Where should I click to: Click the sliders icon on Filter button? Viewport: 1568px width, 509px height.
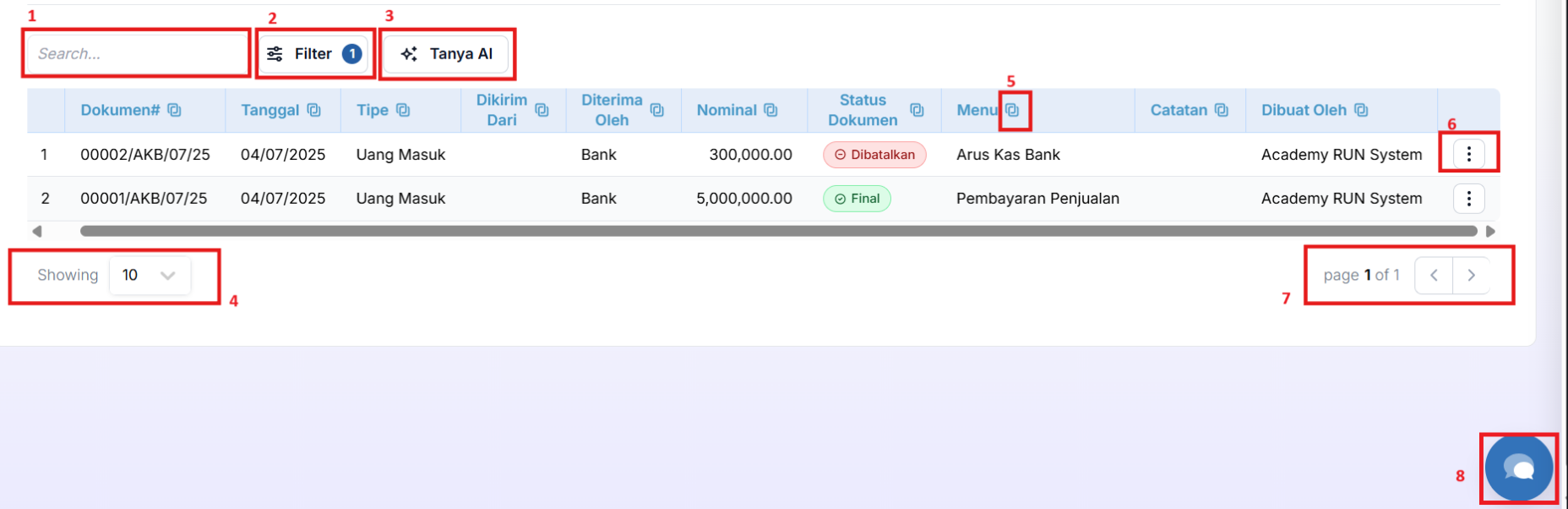[275, 54]
